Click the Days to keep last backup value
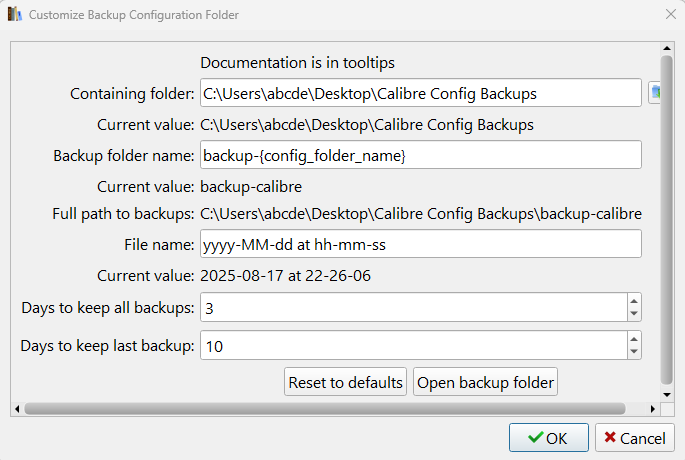Screen dimensions: 685x460 412,346
